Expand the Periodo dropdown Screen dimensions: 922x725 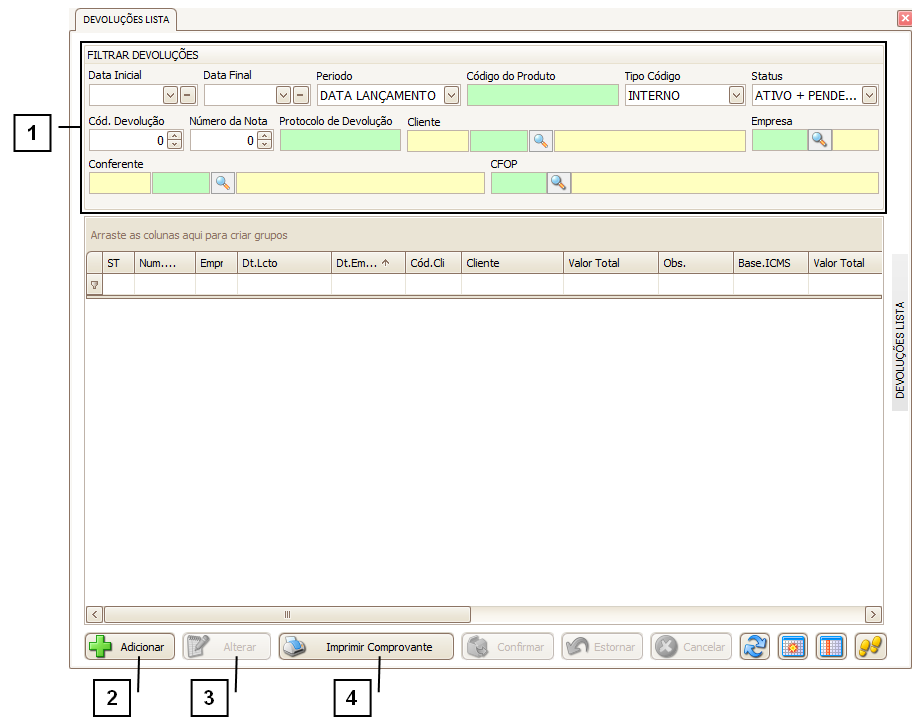(451, 96)
